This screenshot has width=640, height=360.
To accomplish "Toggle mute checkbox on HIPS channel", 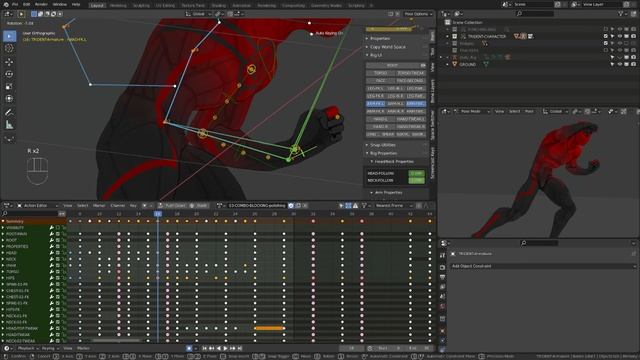I will click(58, 278).
